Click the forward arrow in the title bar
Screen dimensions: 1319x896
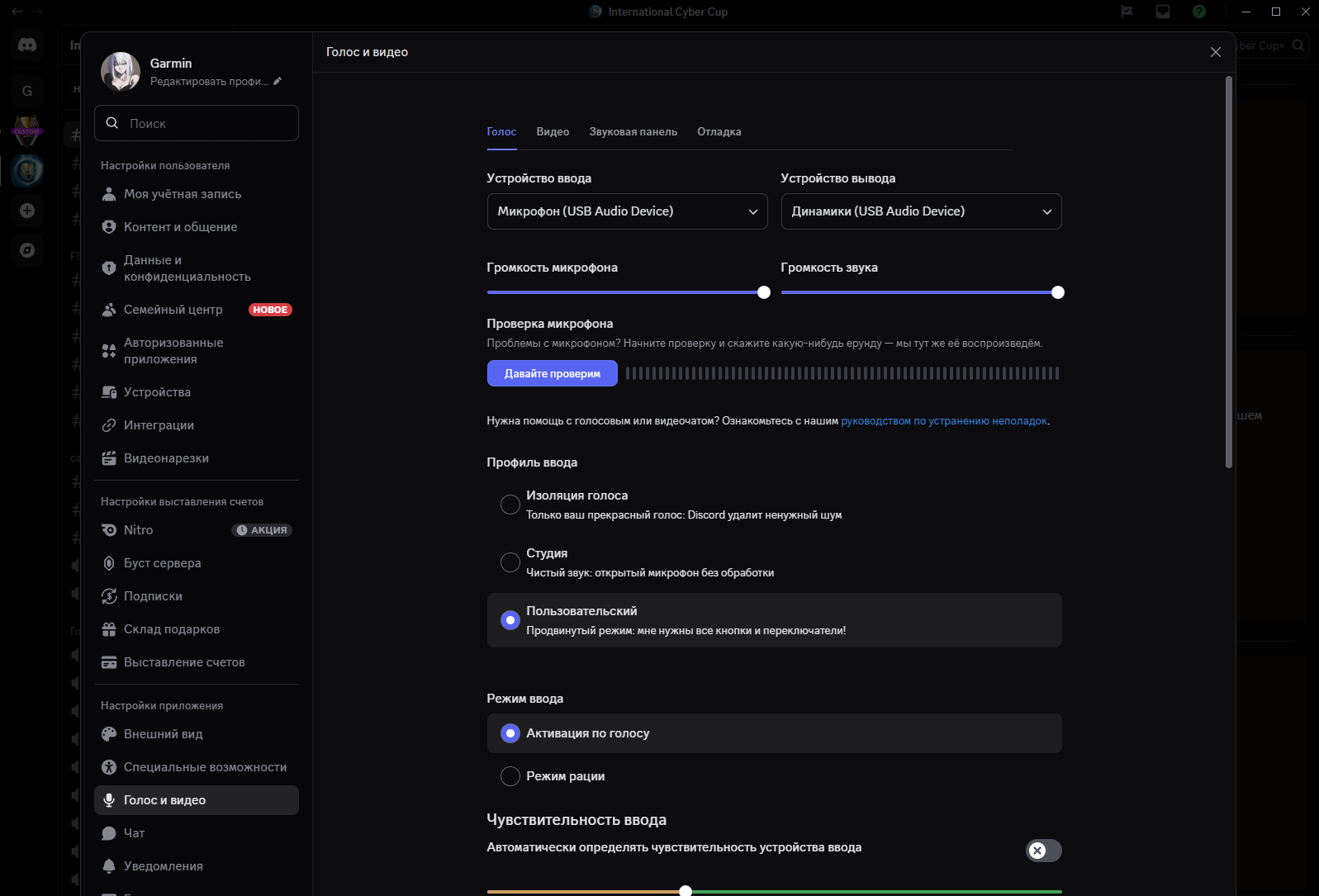point(37,12)
